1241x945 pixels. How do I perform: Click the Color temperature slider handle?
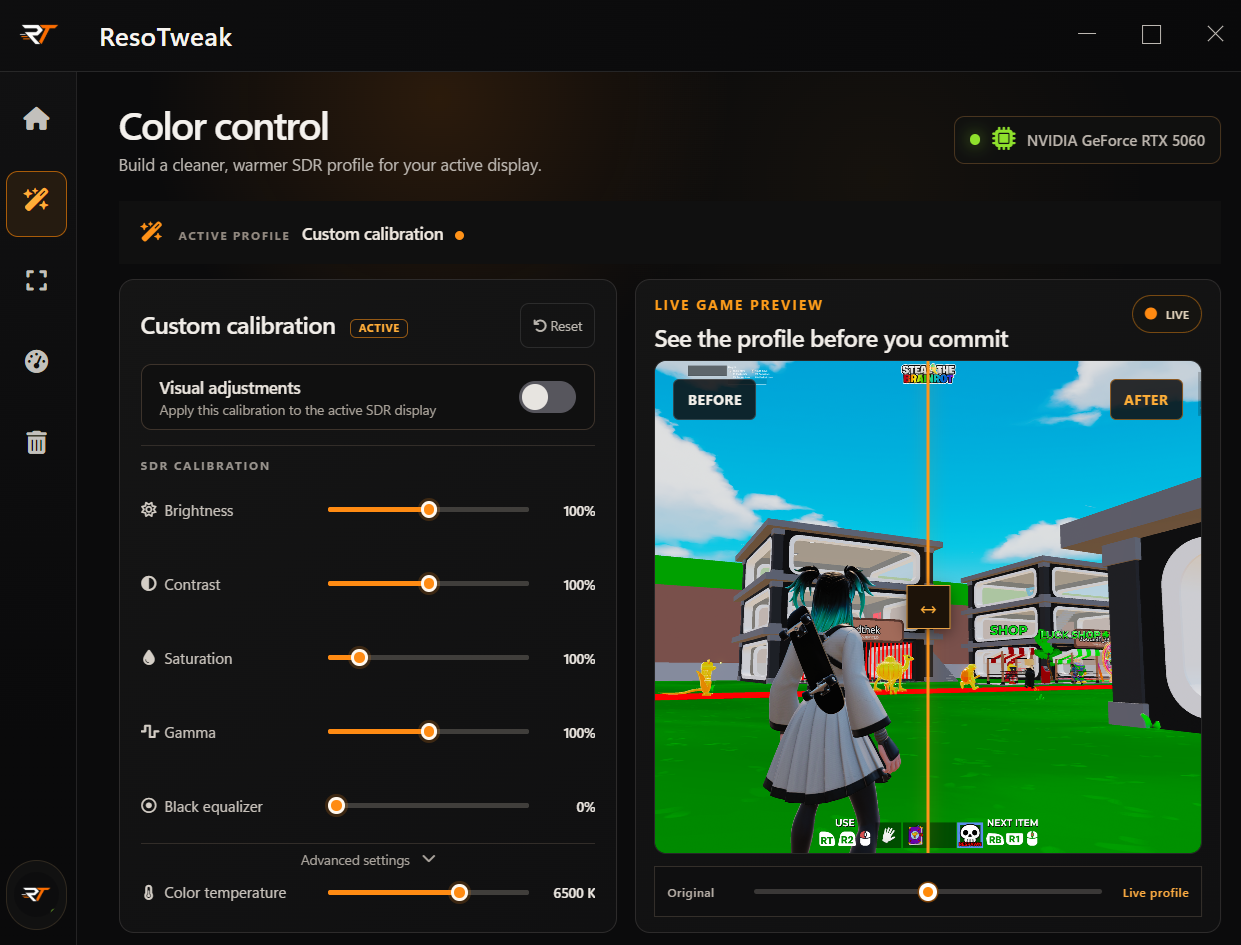click(459, 892)
